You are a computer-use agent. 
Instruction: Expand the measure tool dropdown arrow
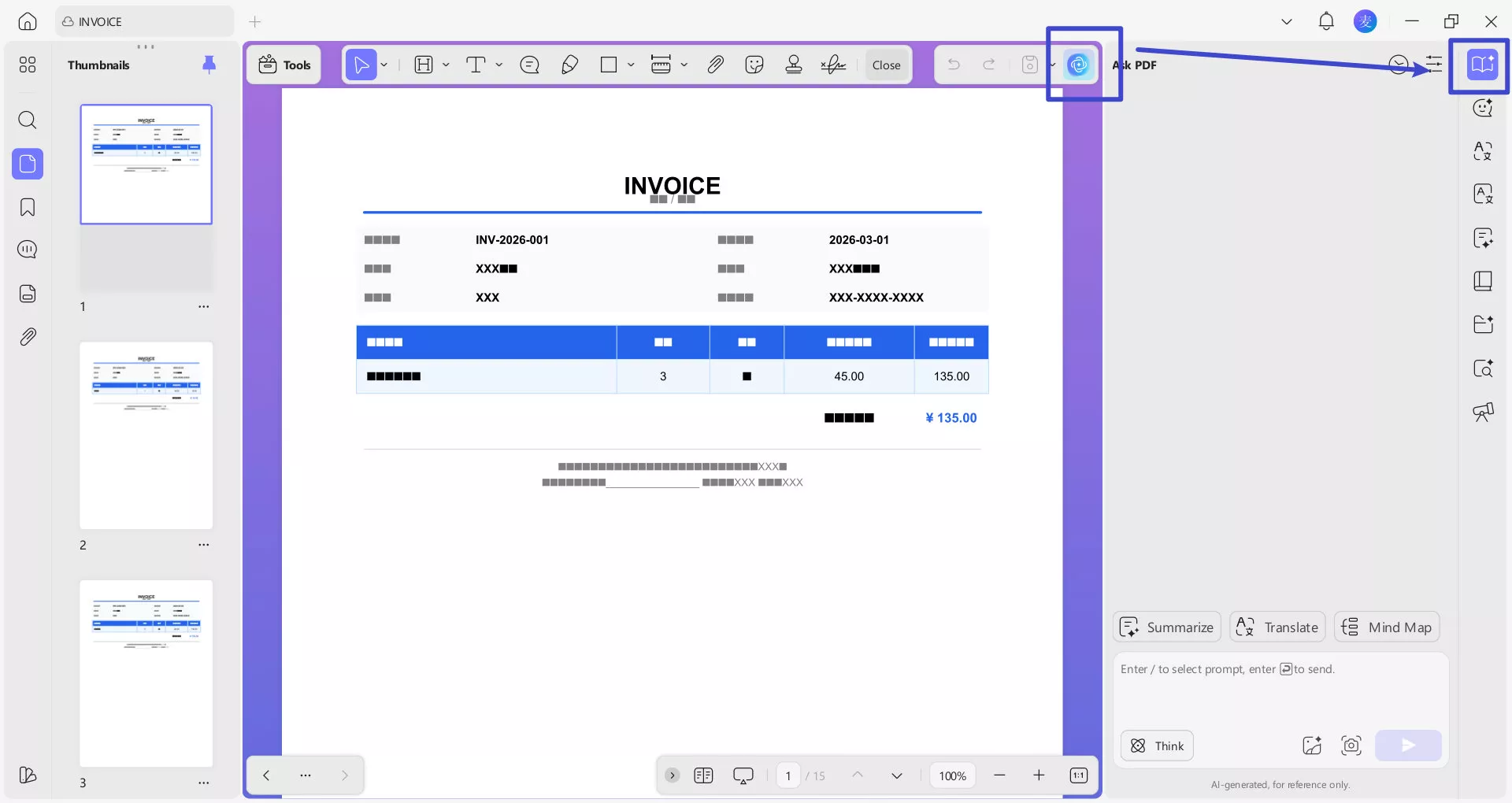(x=684, y=65)
